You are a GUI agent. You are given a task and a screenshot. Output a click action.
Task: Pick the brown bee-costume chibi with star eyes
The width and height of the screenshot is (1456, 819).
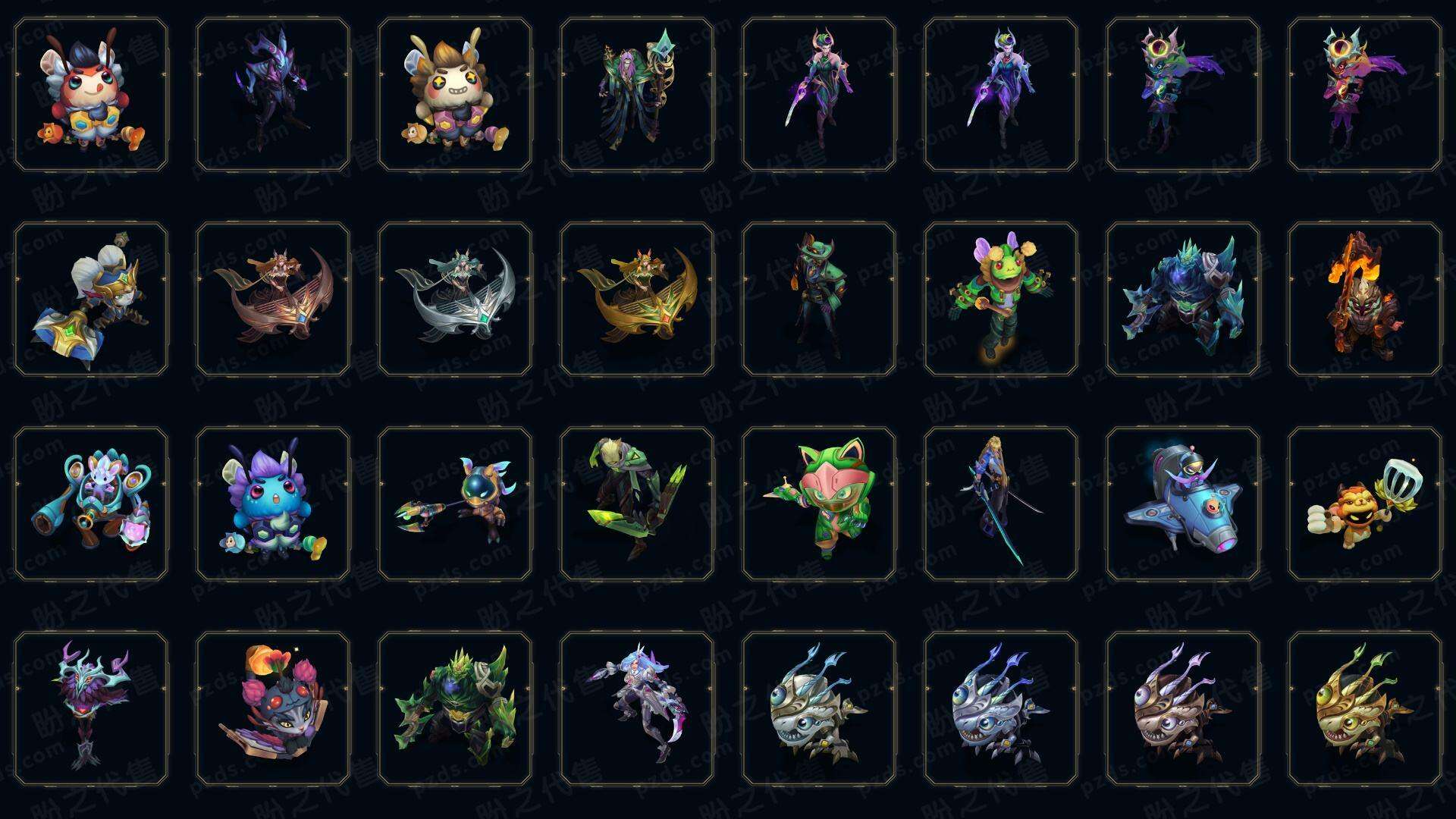(455, 94)
